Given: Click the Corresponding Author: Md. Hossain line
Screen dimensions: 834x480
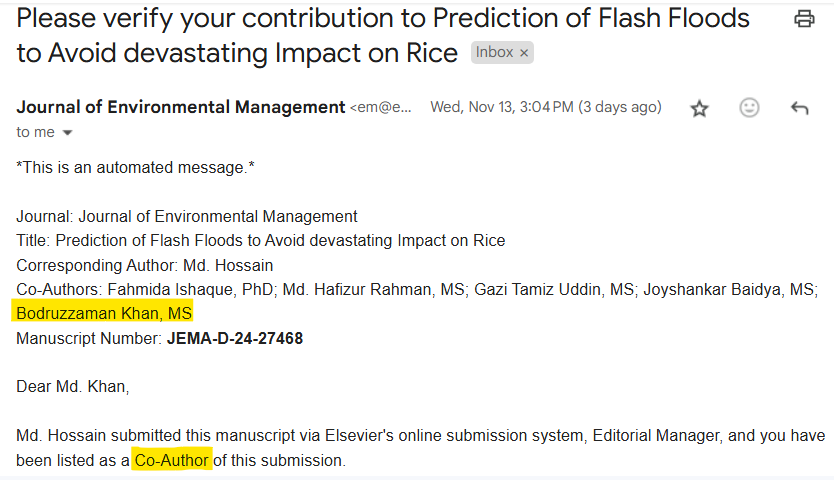Looking at the screenshot, I should point(145,265).
